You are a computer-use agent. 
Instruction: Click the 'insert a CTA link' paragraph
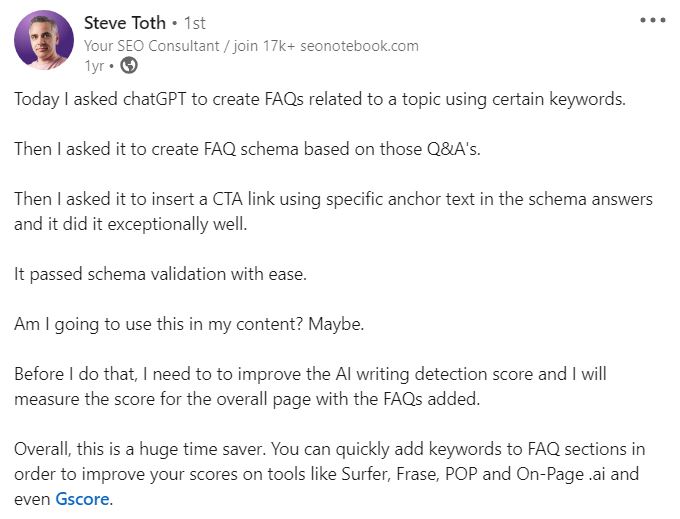point(333,212)
